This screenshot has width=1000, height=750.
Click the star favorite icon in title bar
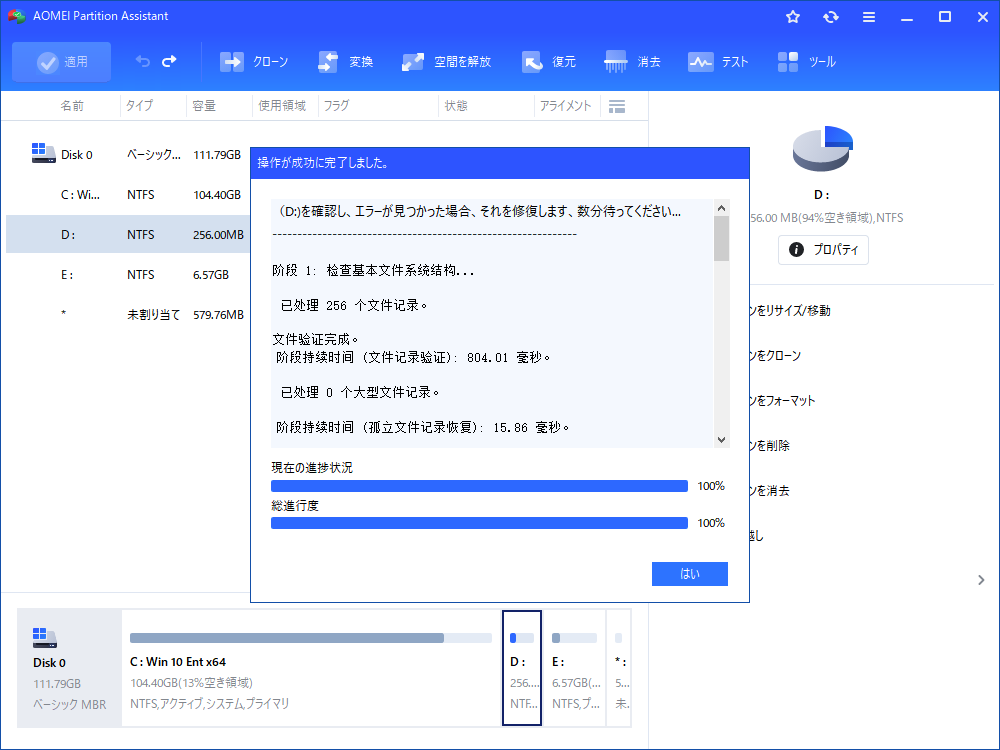click(793, 17)
